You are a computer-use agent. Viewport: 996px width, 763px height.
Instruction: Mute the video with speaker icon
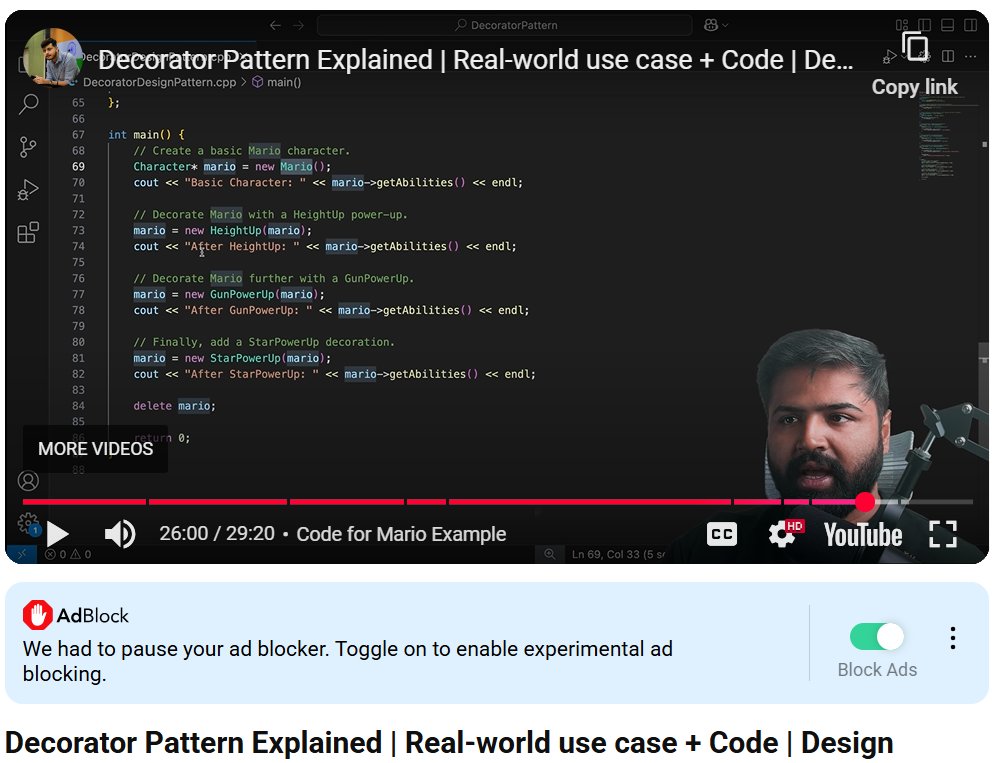[120, 534]
